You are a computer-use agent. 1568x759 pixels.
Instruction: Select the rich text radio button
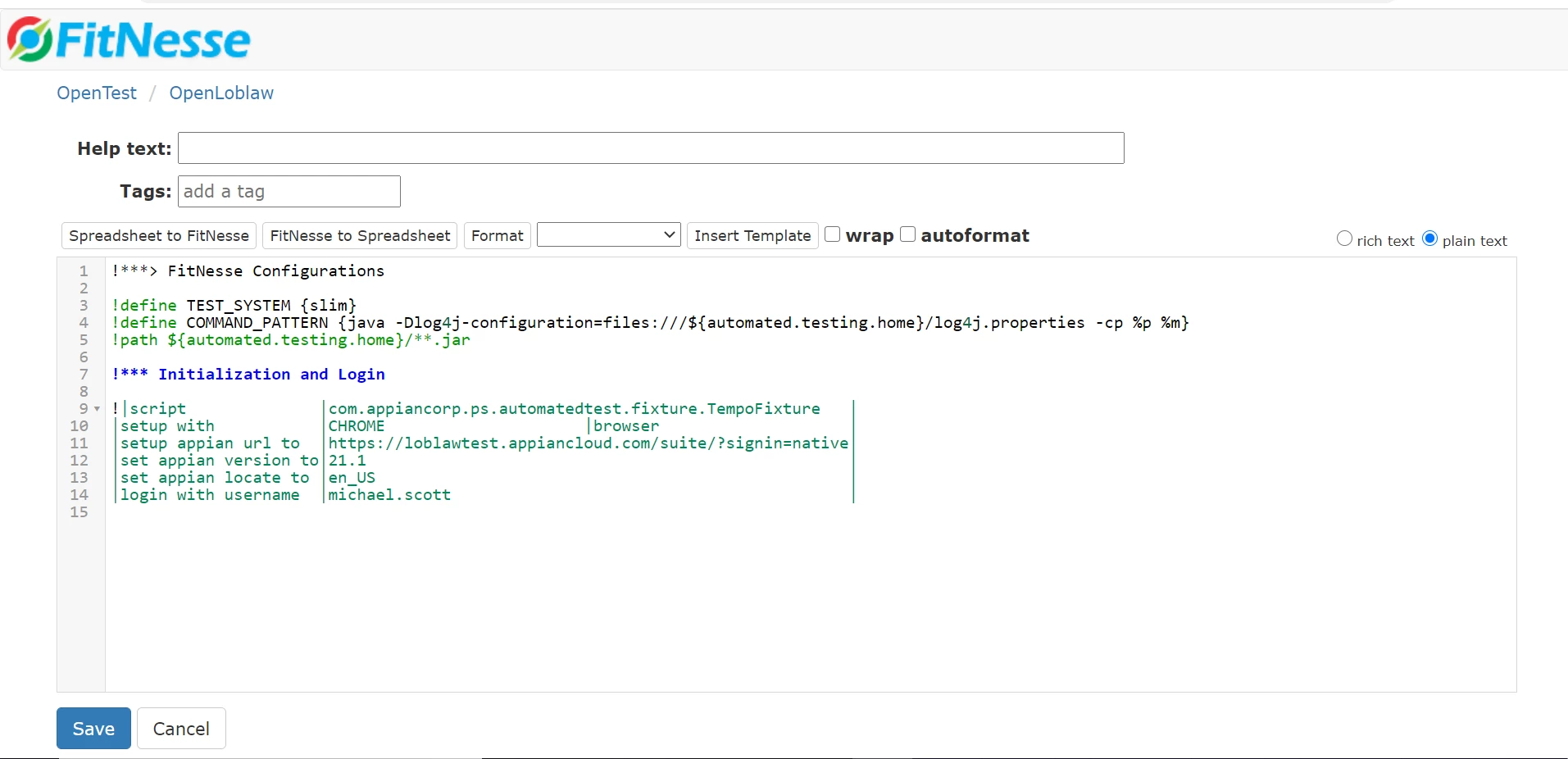(x=1344, y=239)
